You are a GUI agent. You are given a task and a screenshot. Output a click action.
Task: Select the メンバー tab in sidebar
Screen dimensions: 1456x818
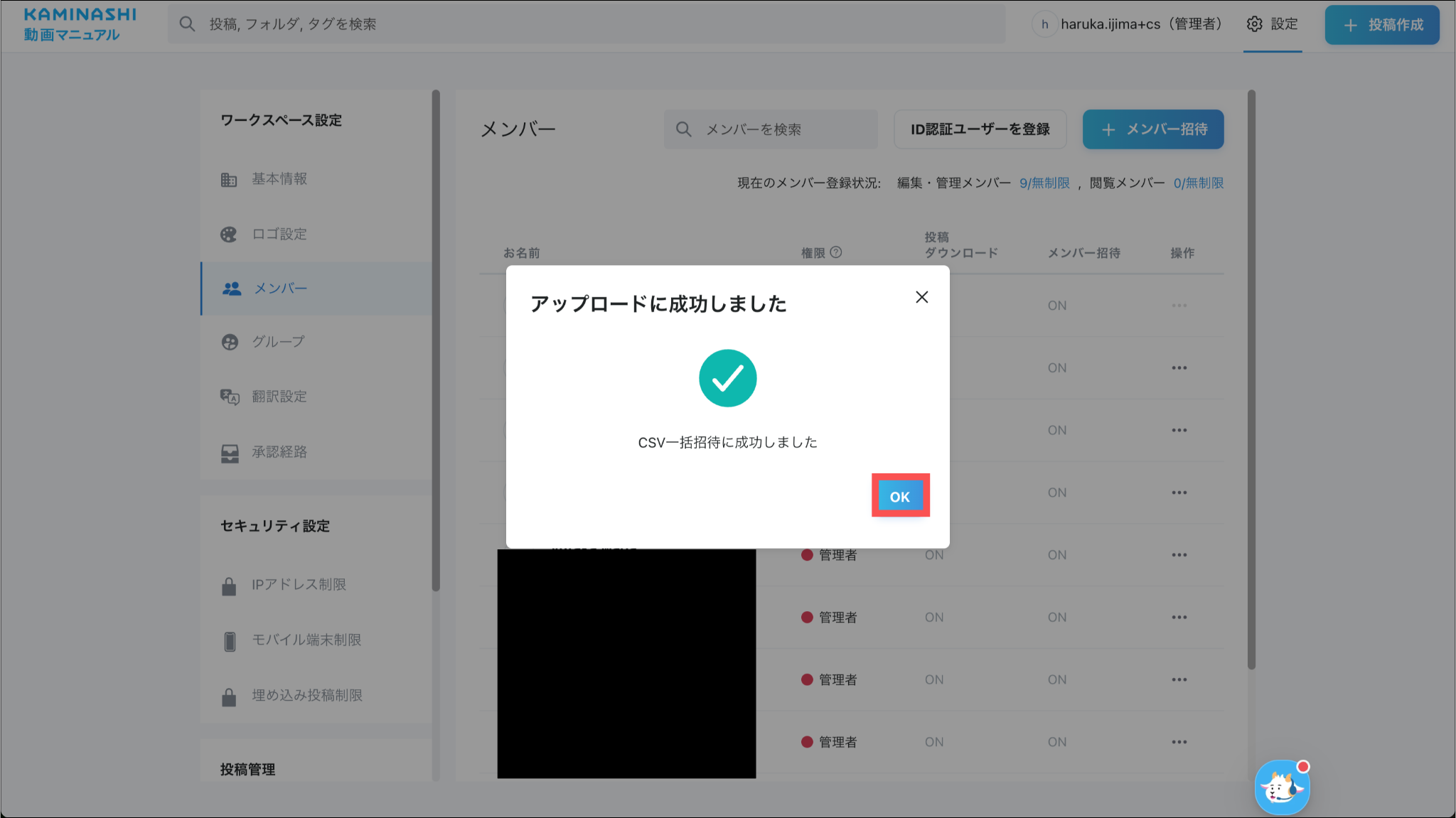[280, 289]
